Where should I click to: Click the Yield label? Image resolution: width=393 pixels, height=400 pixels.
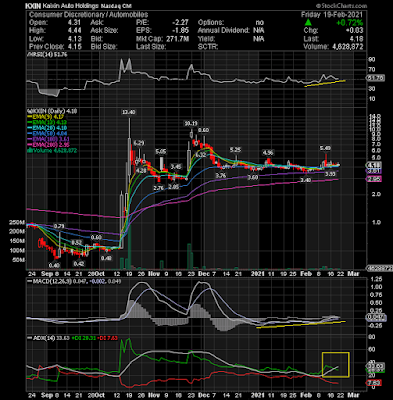coord(206,39)
